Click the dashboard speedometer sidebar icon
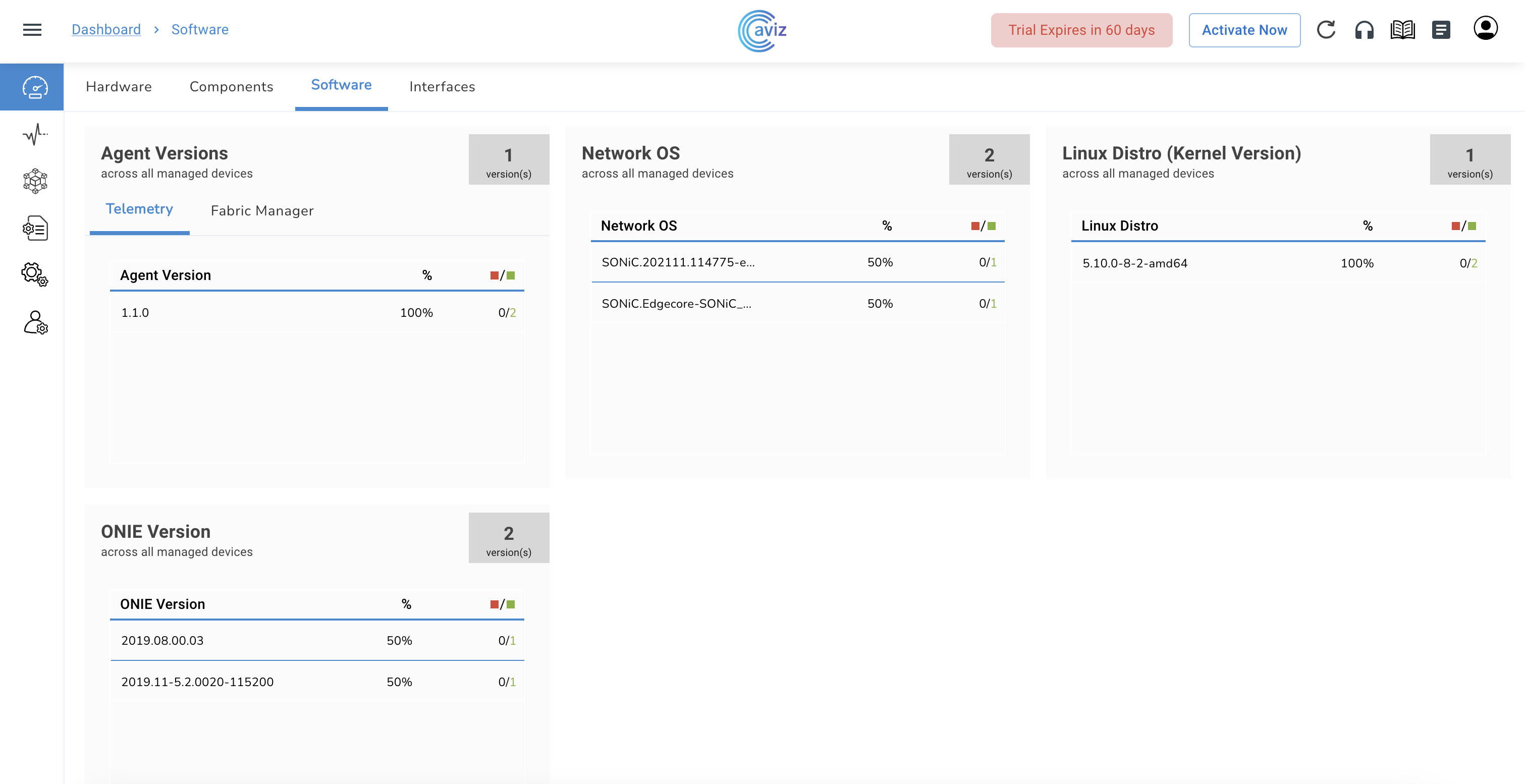 (35, 87)
